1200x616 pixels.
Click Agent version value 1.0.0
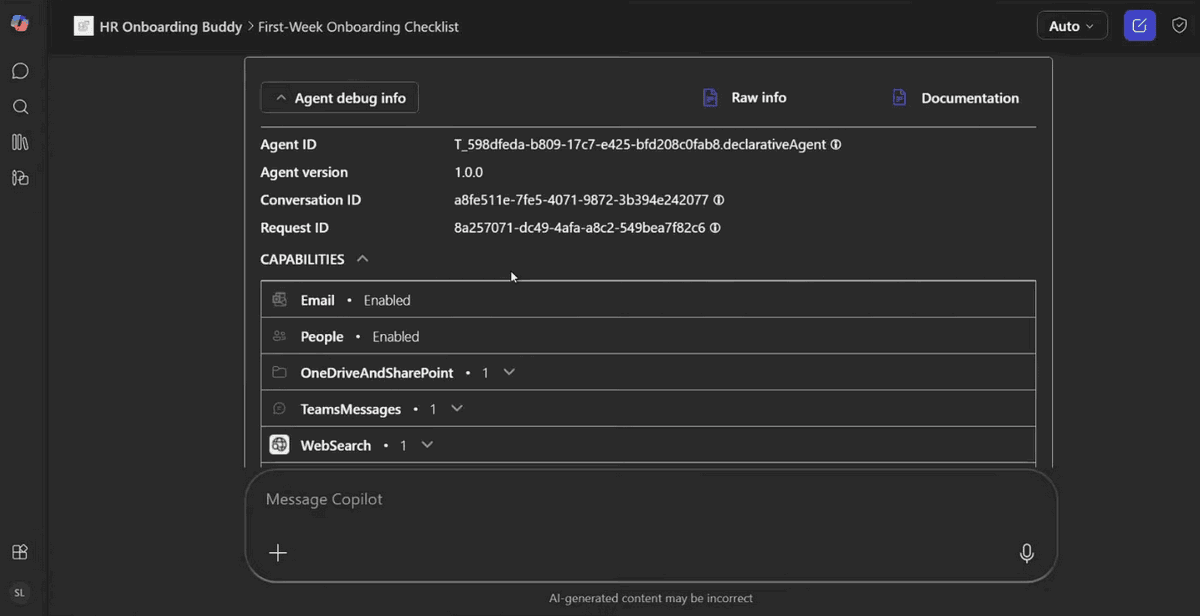tap(469, 172)
